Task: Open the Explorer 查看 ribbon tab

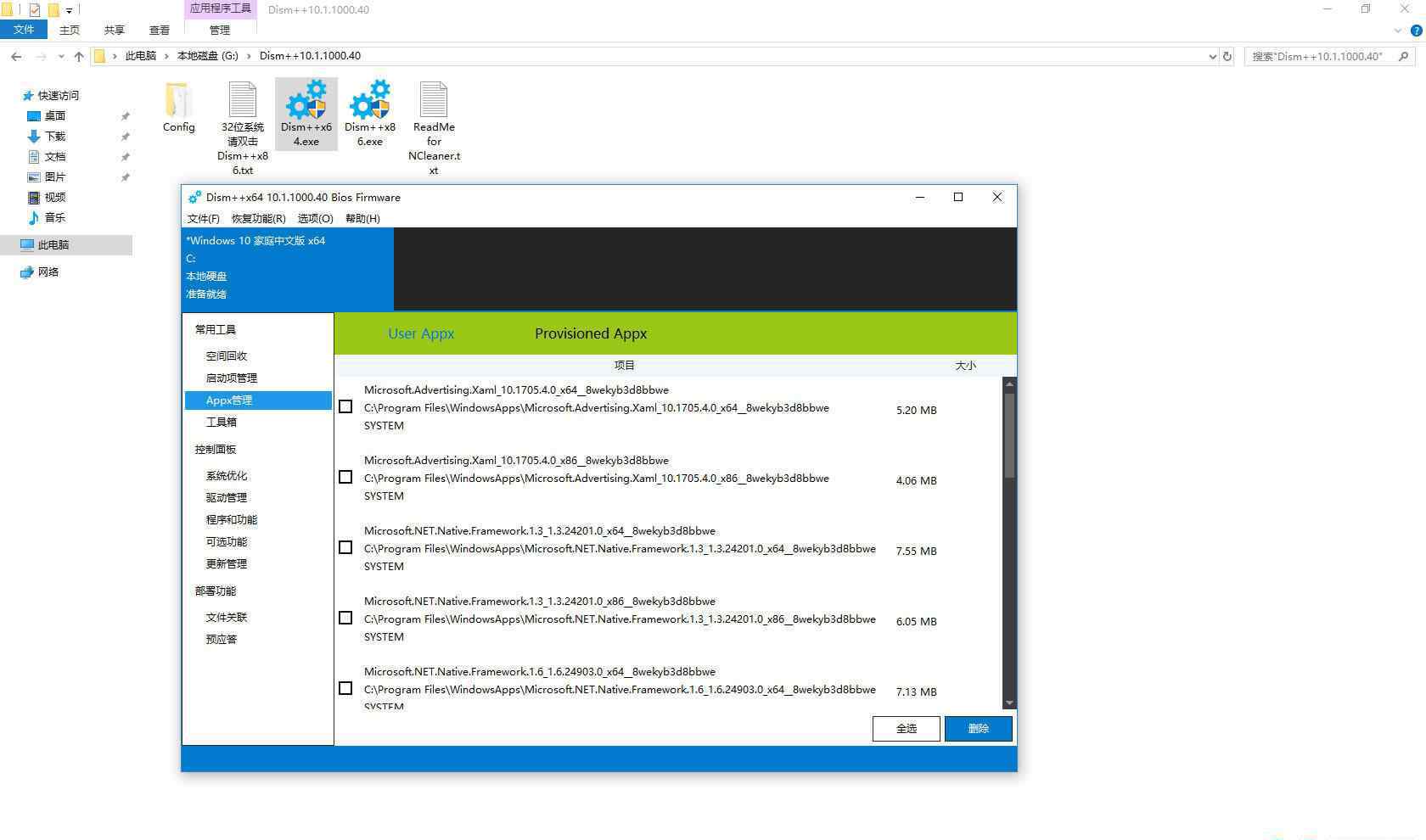Action: [159, 30]
